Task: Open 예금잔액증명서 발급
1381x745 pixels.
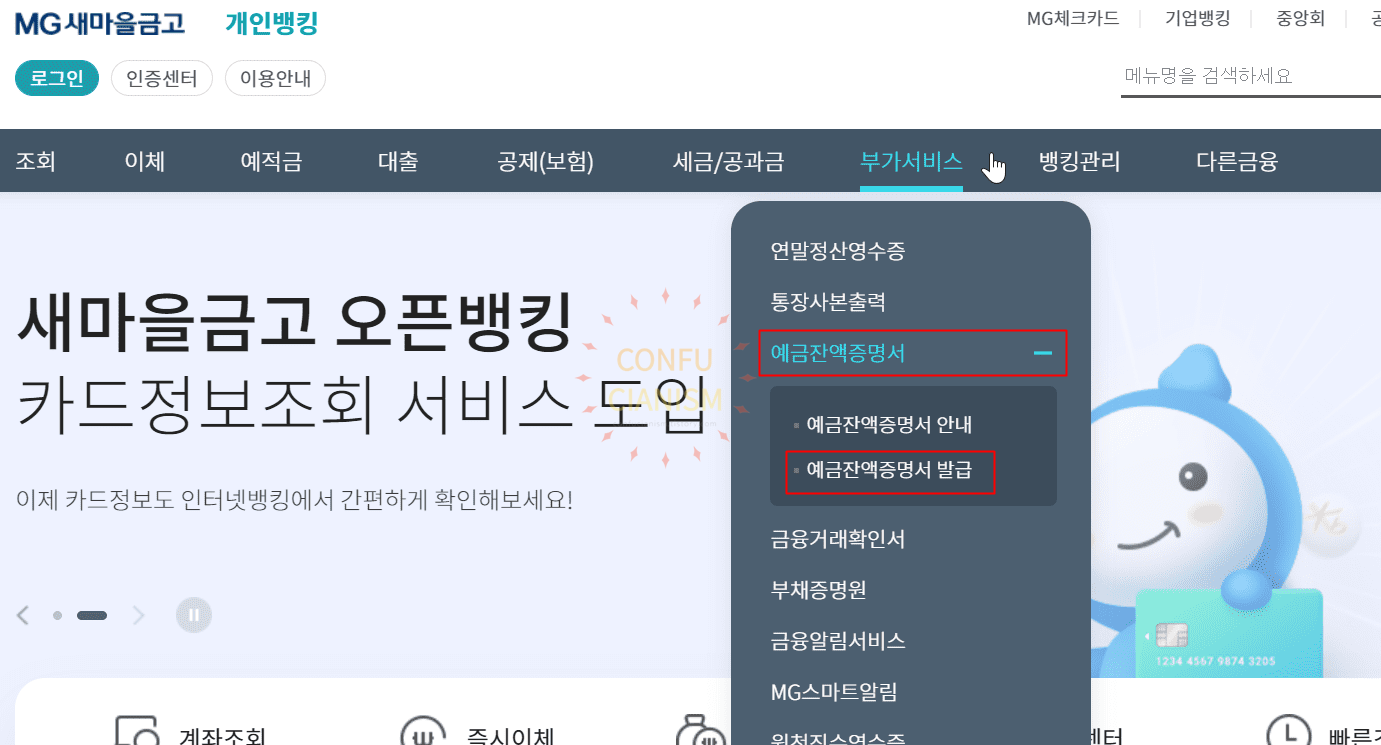Action: [x=889, y=469]
